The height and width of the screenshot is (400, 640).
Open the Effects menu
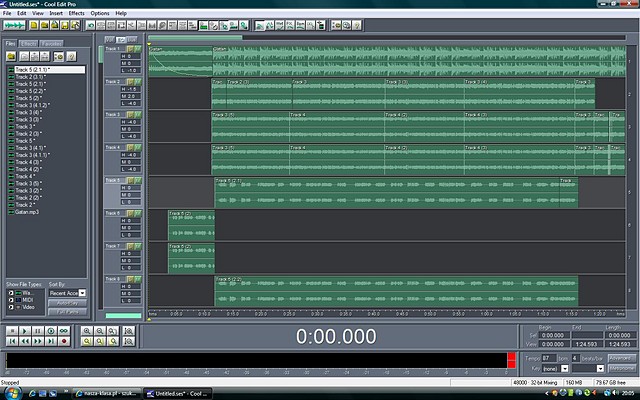tap(76, 13)
